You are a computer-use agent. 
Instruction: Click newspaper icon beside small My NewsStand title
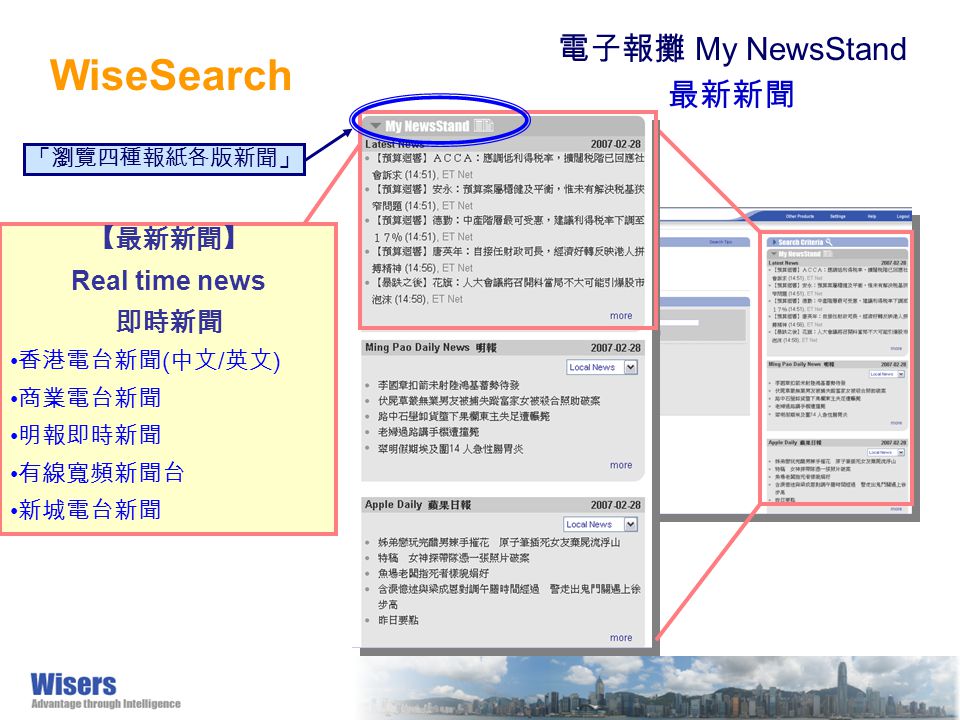click(828, 253)
